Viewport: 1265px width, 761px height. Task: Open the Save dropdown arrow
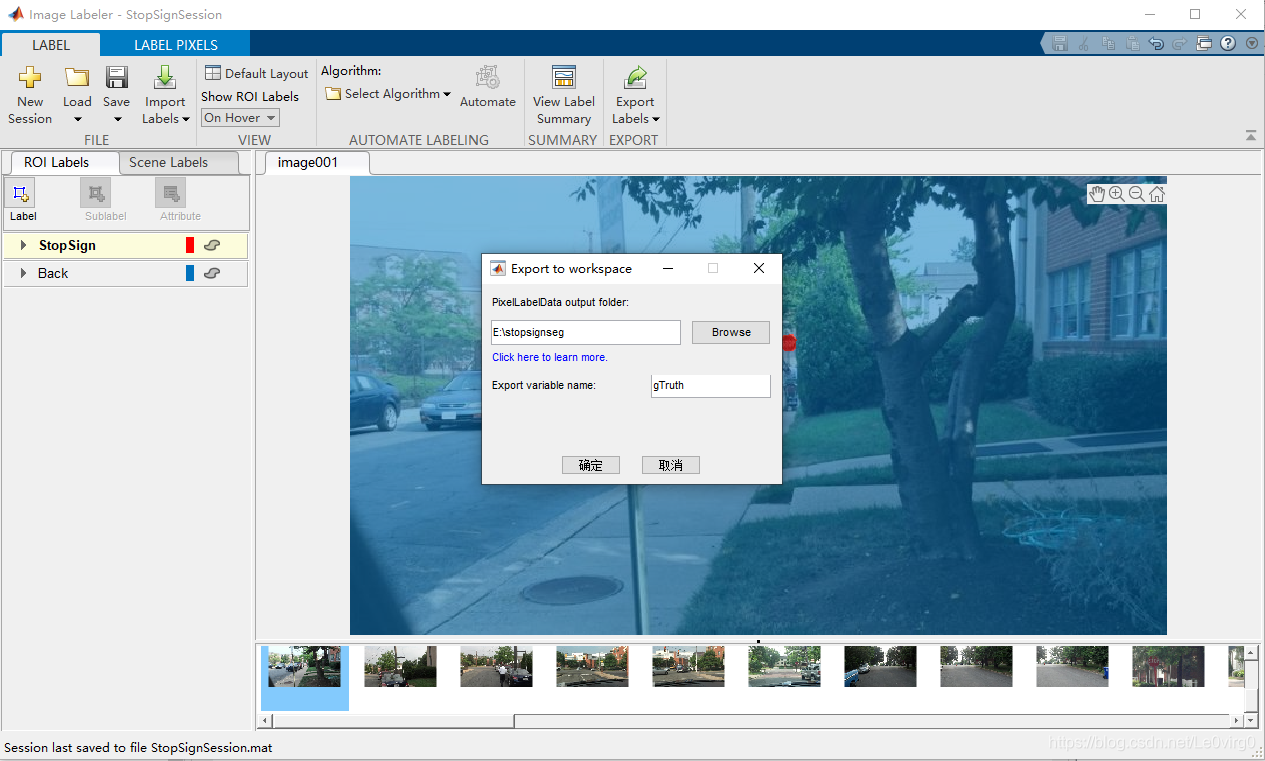117,120
